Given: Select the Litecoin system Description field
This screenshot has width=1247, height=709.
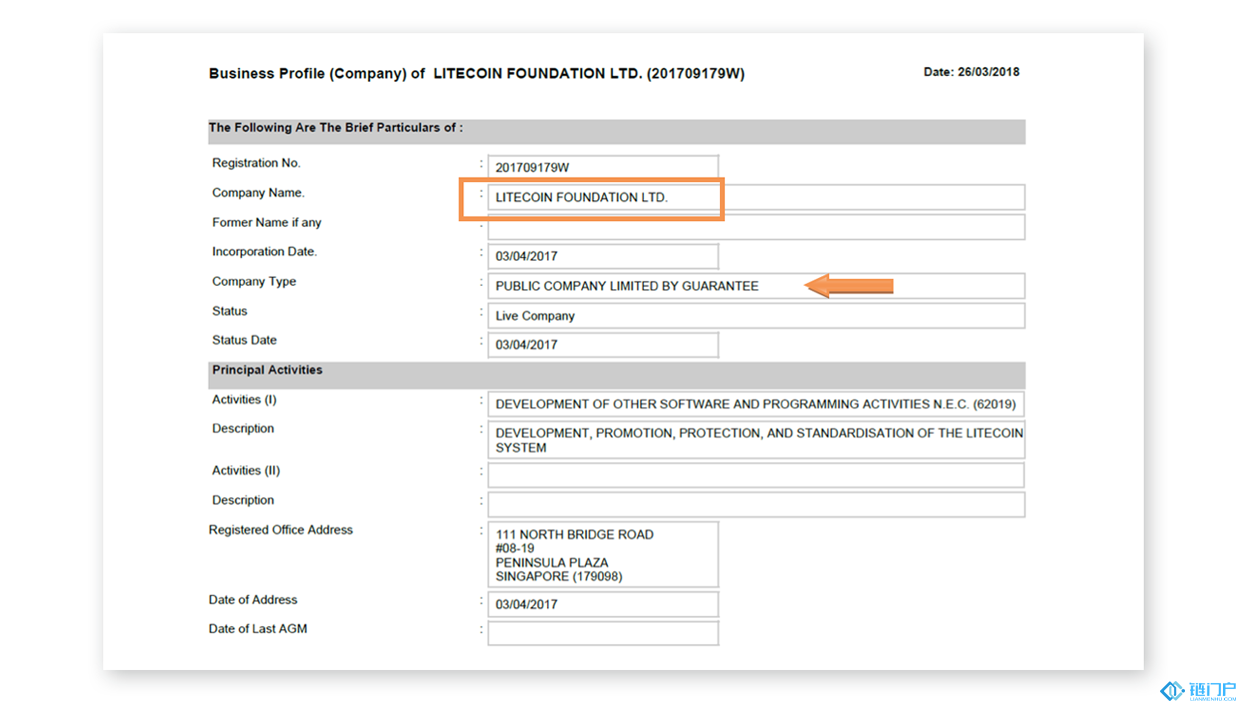Looking at the screenshot, I should tap(755, 441).
